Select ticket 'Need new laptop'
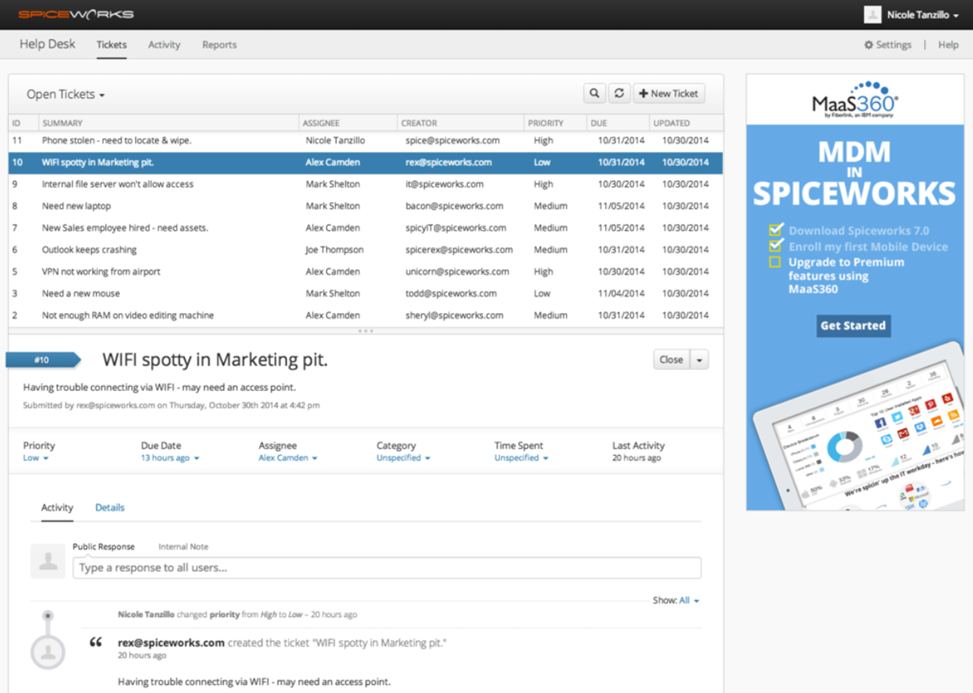The image size is (973, 693). coord(365,206)
